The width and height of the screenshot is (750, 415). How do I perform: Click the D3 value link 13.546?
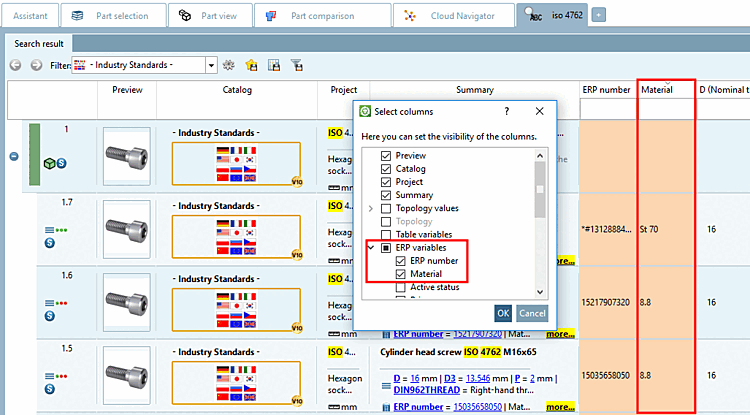(x=477, y=378)
